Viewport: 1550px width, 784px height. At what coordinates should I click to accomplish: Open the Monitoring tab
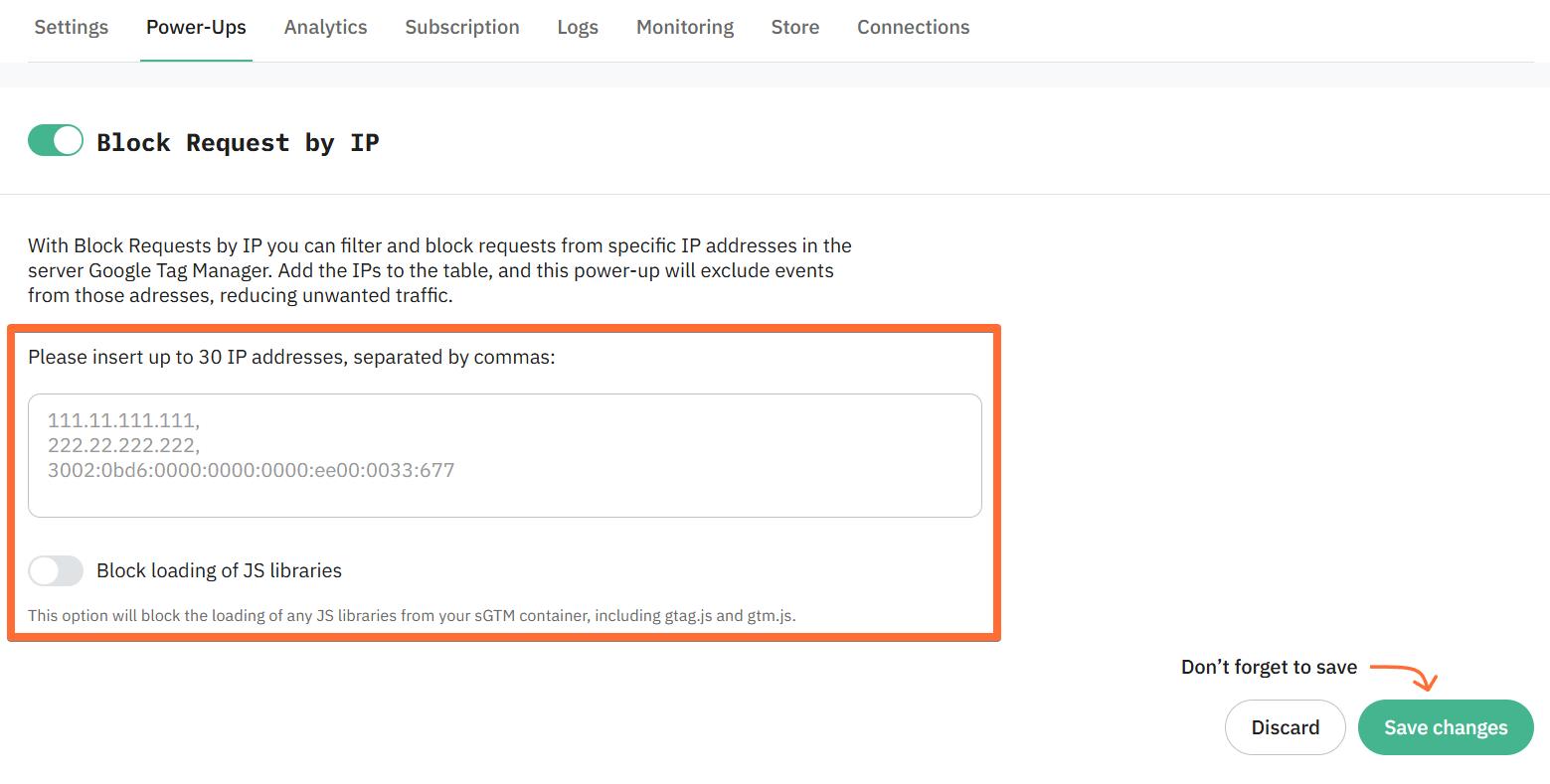tap(685, 27)
